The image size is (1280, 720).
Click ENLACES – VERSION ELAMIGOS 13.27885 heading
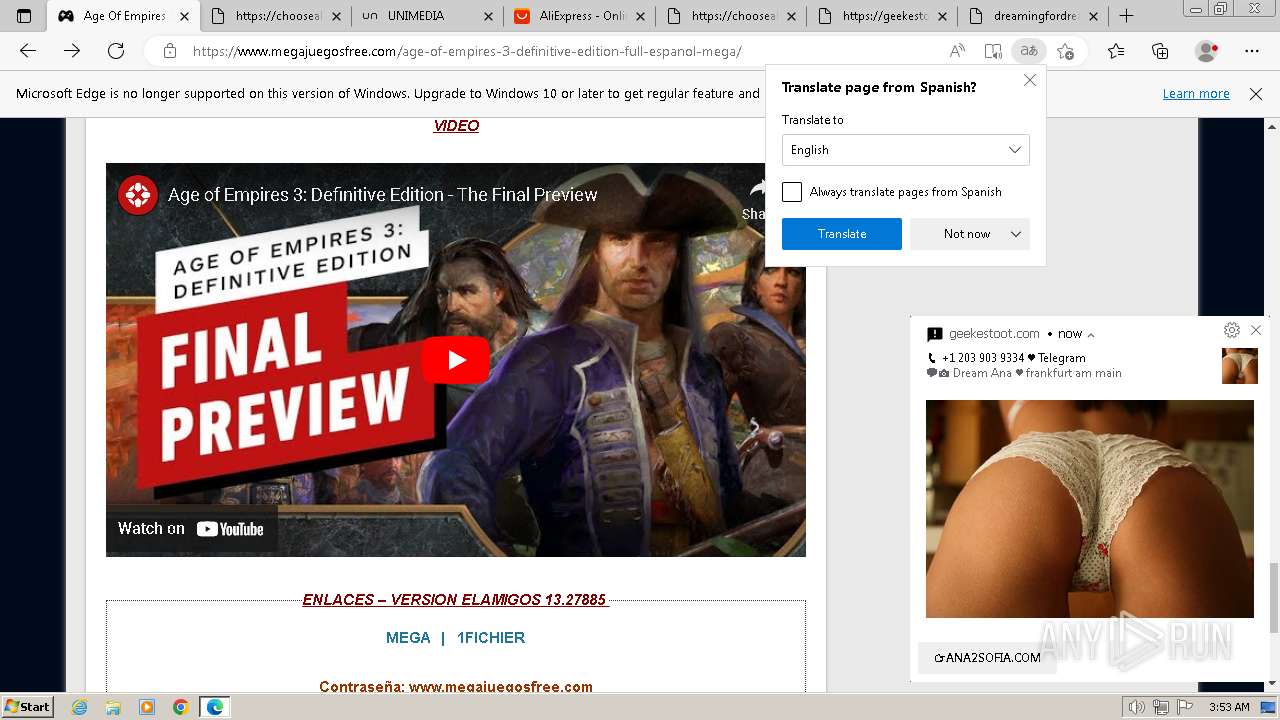pos(454,600)
